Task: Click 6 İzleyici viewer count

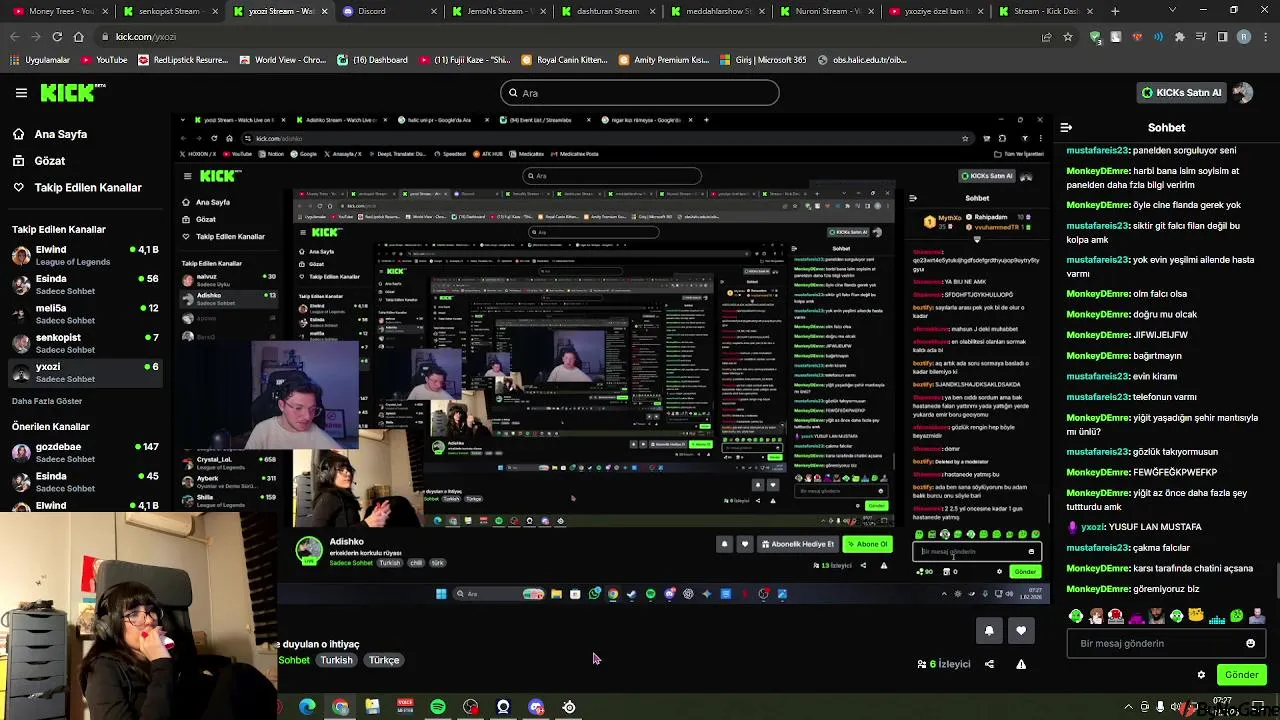Action: coord(943,664)
